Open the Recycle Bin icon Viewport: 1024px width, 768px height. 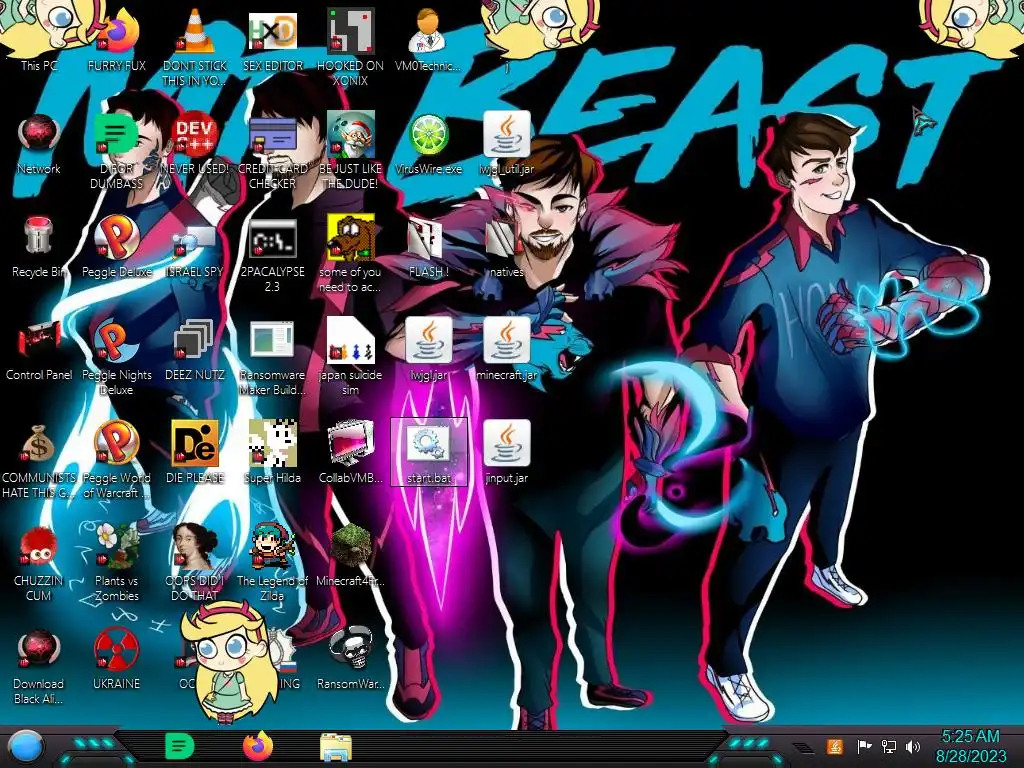coord(39,245)
